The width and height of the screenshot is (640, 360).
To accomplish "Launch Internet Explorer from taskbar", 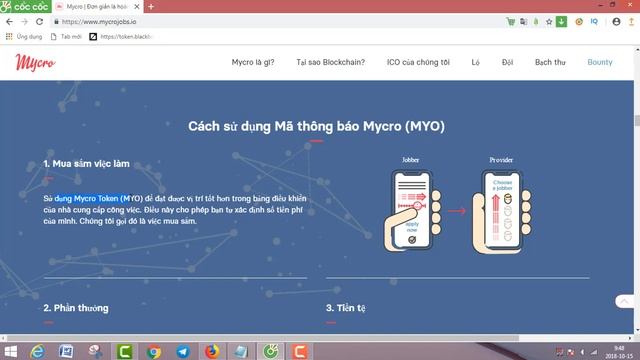I will coord(38,351).
